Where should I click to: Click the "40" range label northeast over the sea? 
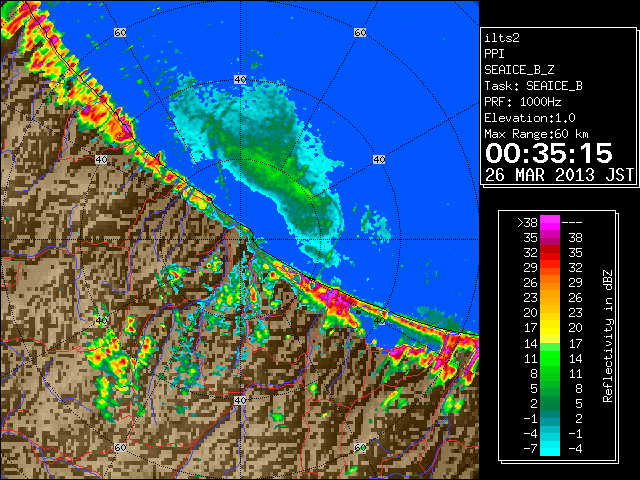[x=379, y=159]
